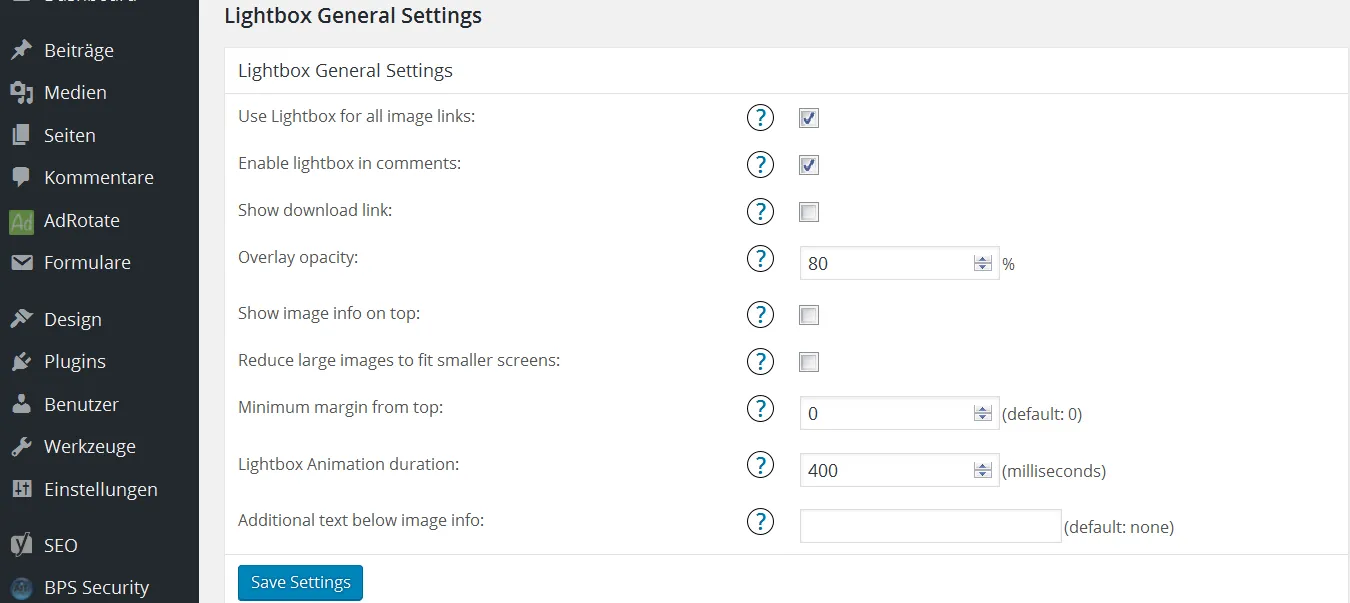Open the Yoast SEO icon in sidebar
Screen dimensions: 1350x603
tap(22, 546)
